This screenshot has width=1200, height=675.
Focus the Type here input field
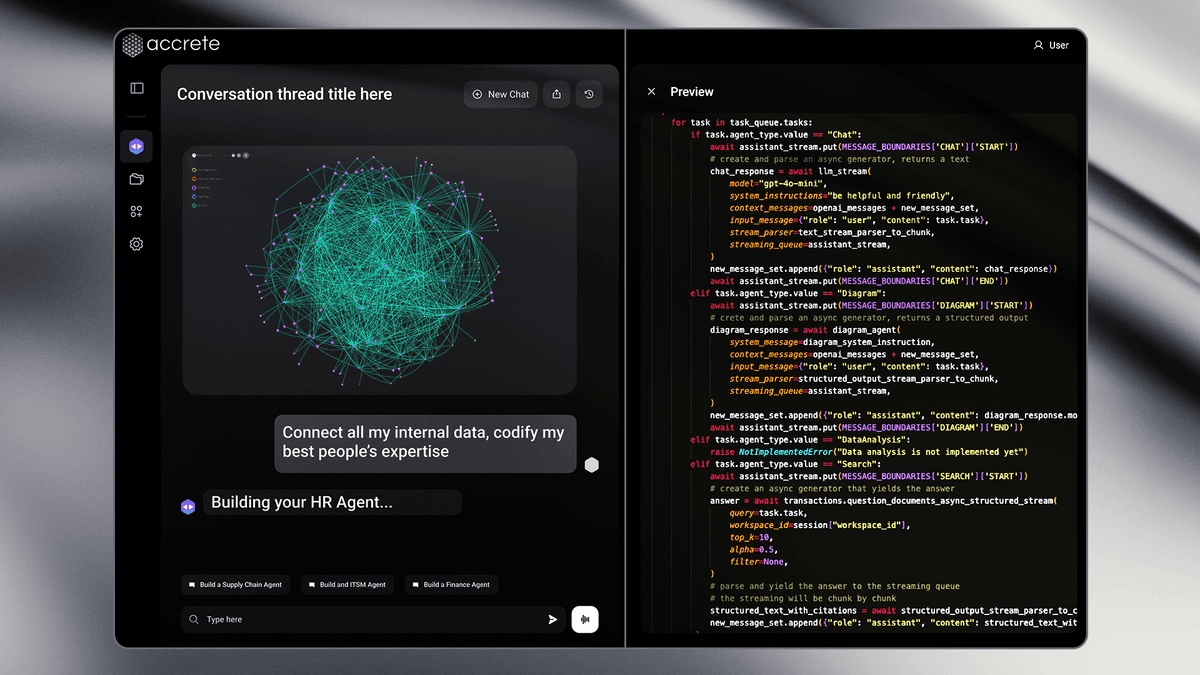click(373, 619)
